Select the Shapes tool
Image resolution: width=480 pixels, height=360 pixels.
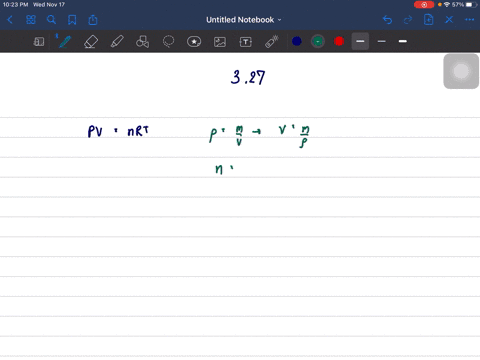click(x=142, y=42)
